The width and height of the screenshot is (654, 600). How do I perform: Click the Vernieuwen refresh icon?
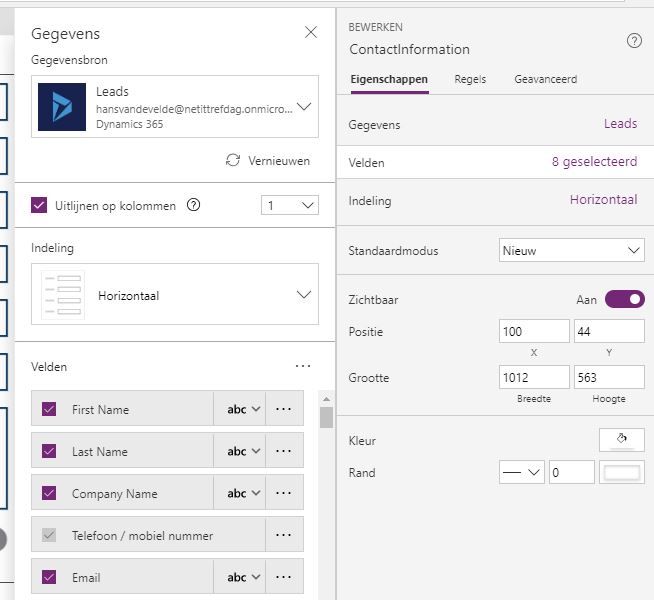tap(233, 160)
